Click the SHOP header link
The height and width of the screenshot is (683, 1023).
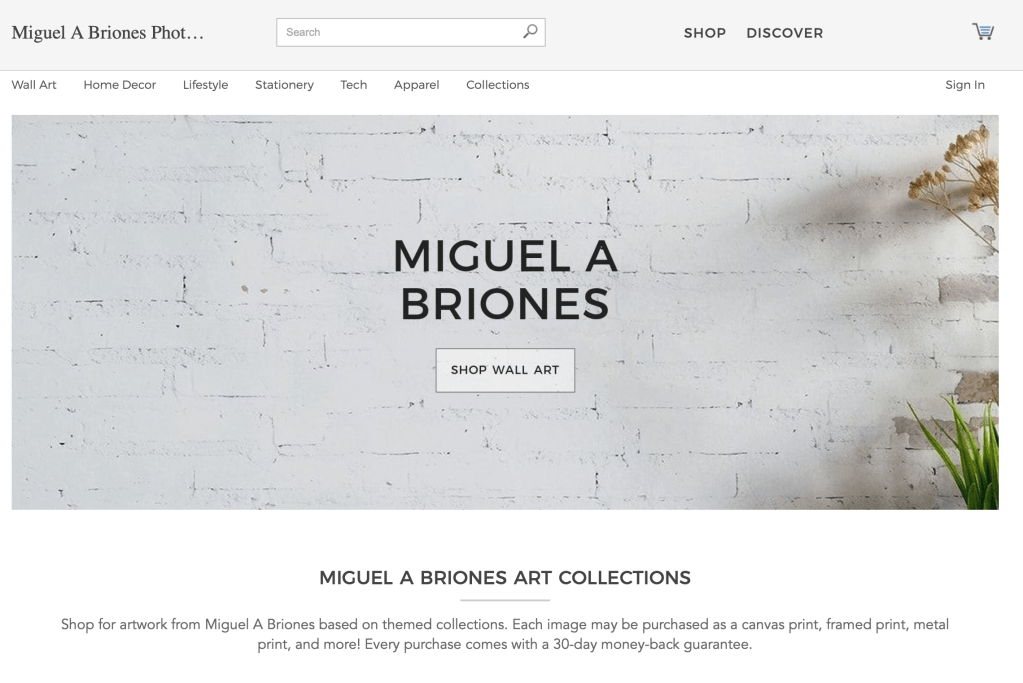(705, 33)
